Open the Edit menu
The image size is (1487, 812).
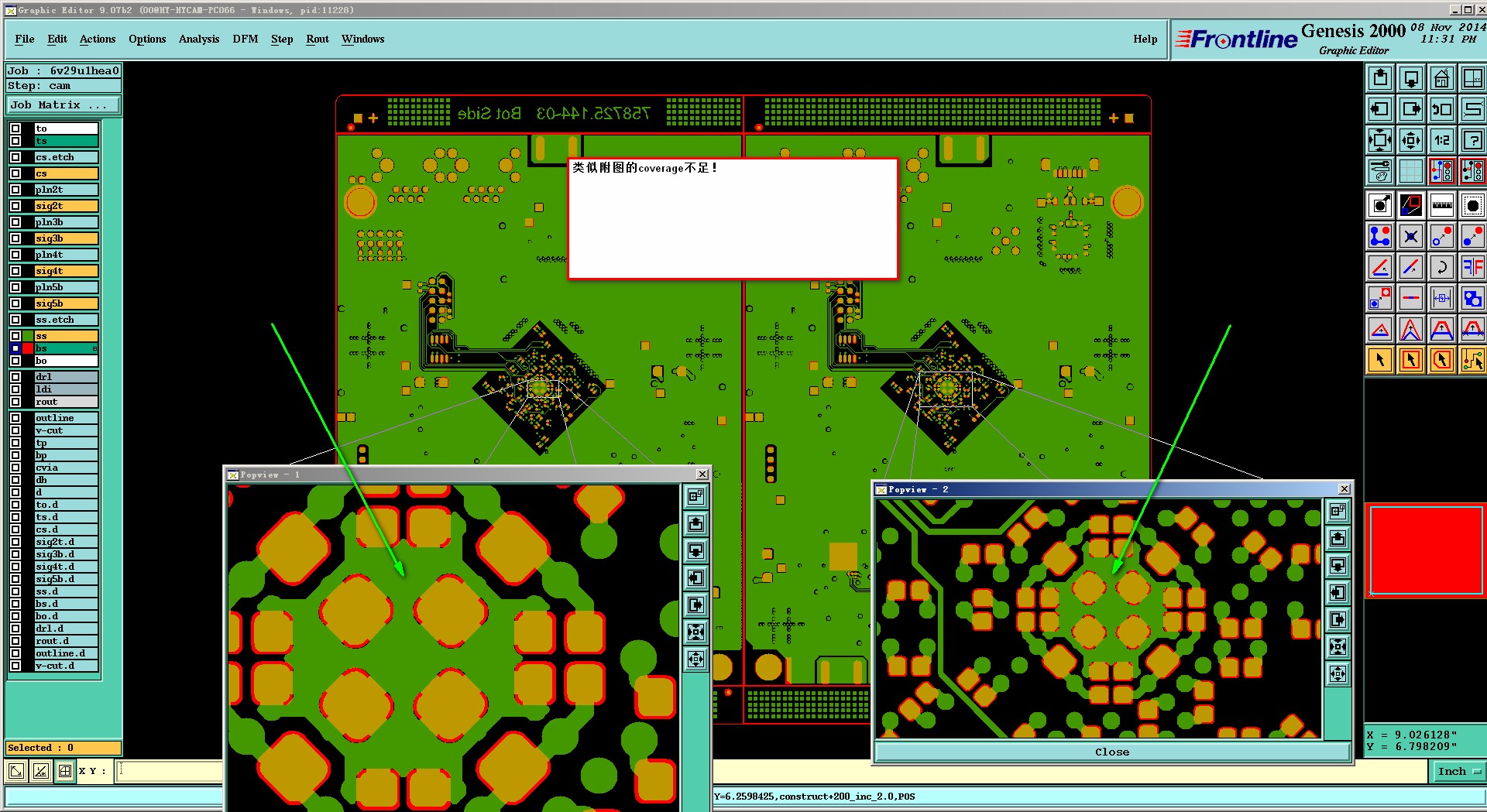pyautogui.click(x=57, y=39)
